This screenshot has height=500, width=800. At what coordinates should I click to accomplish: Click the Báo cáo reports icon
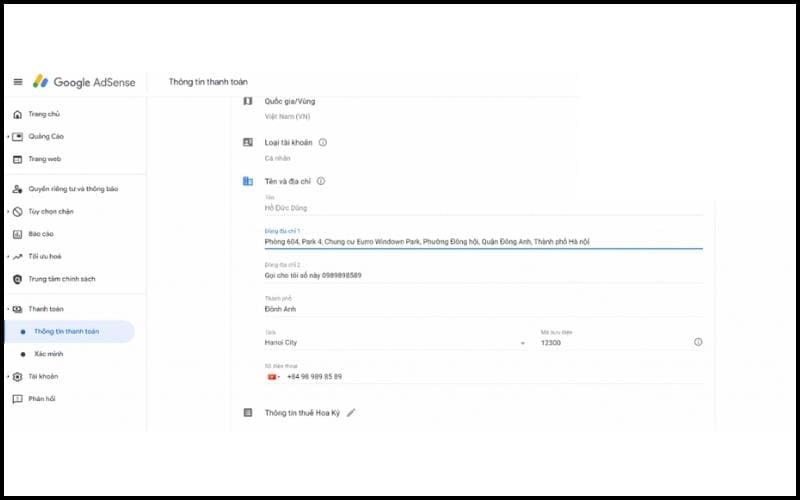click(17, 234)
